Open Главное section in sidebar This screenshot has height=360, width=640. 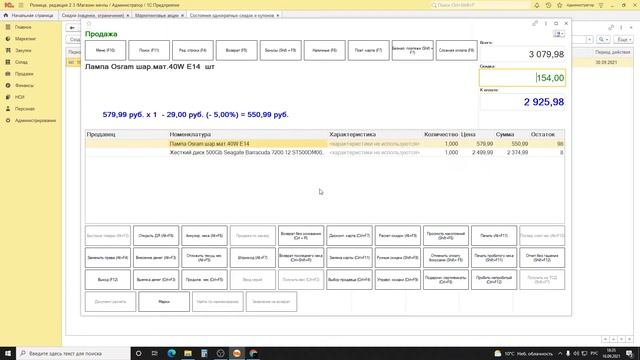pos(23,27)
